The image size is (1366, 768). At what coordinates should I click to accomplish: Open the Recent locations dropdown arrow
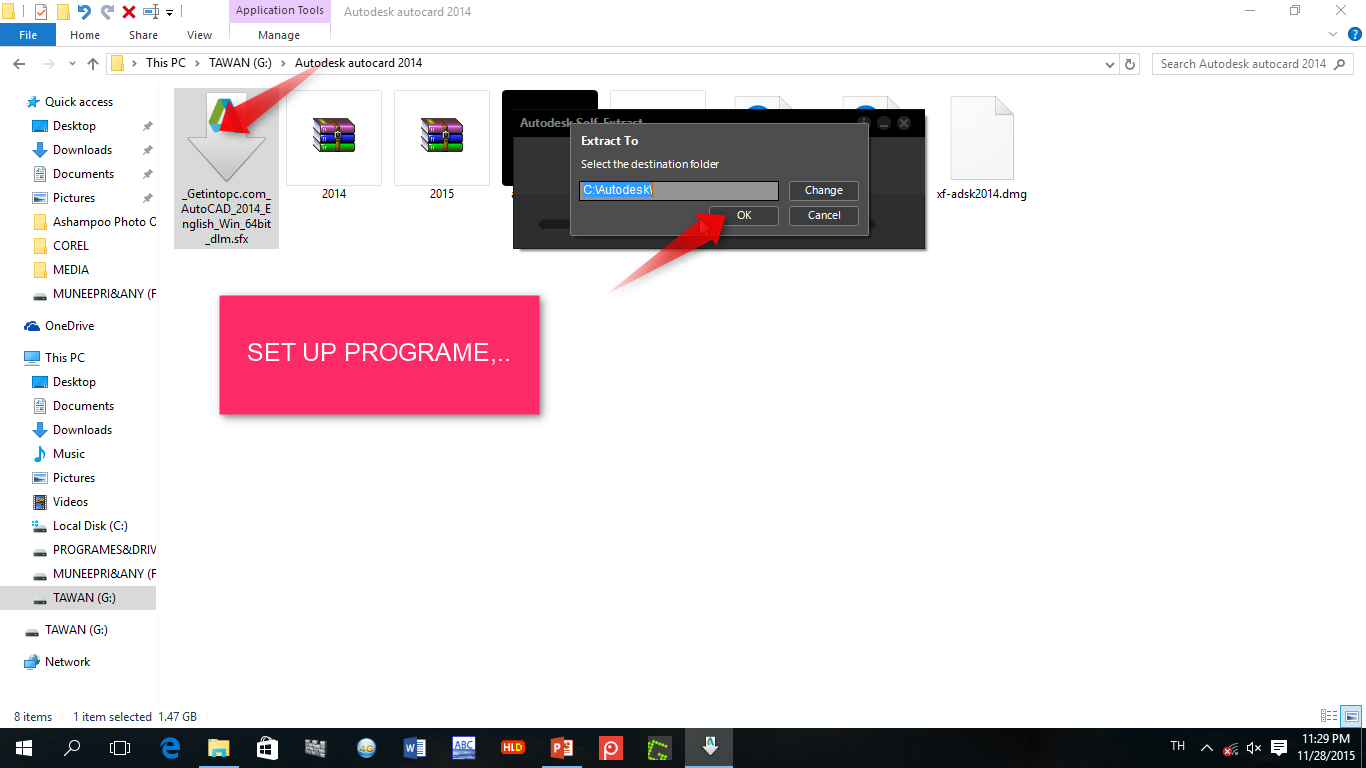click(x=72, y=64)
